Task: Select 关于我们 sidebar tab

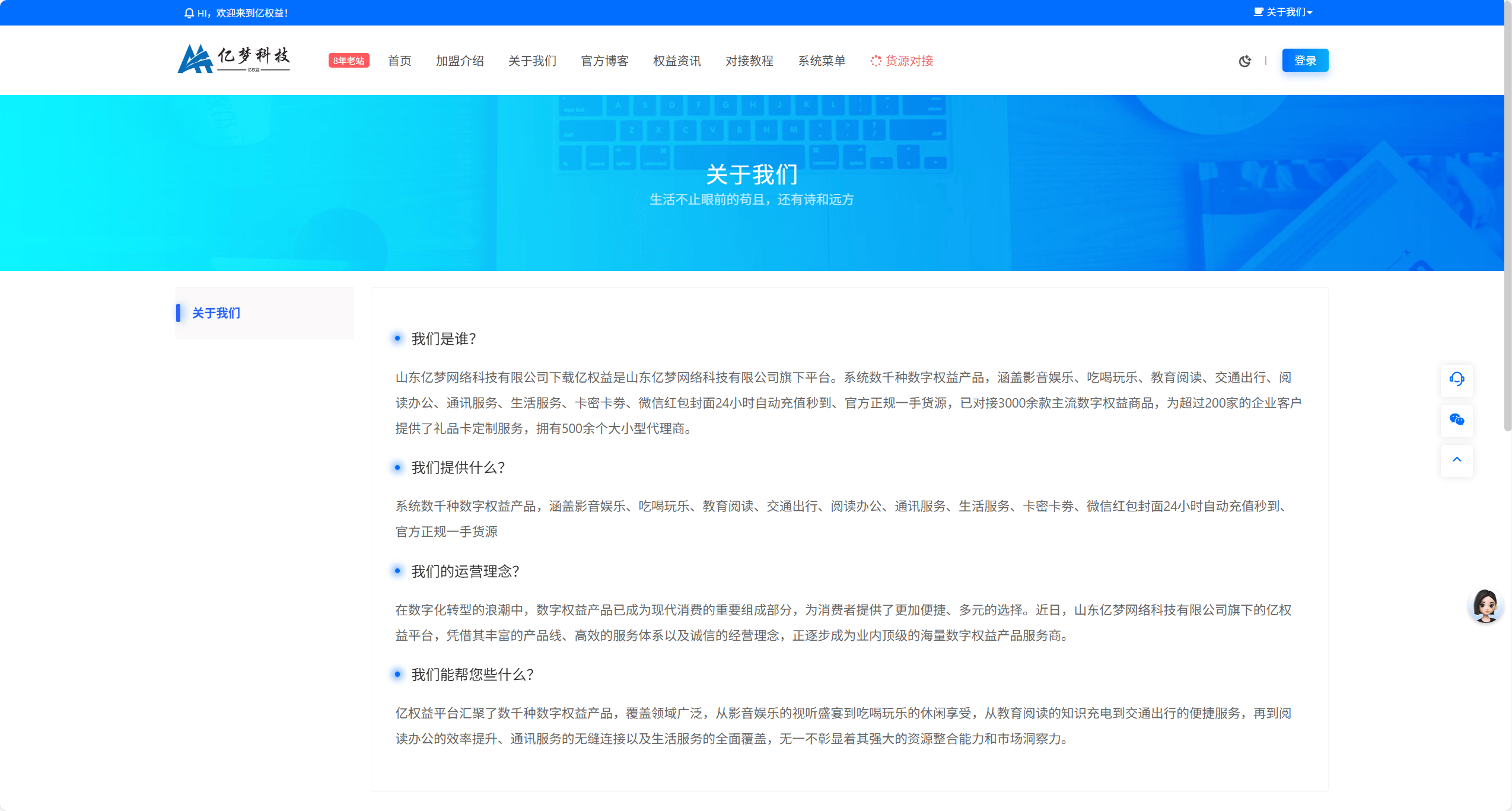Action: [217, 313]
